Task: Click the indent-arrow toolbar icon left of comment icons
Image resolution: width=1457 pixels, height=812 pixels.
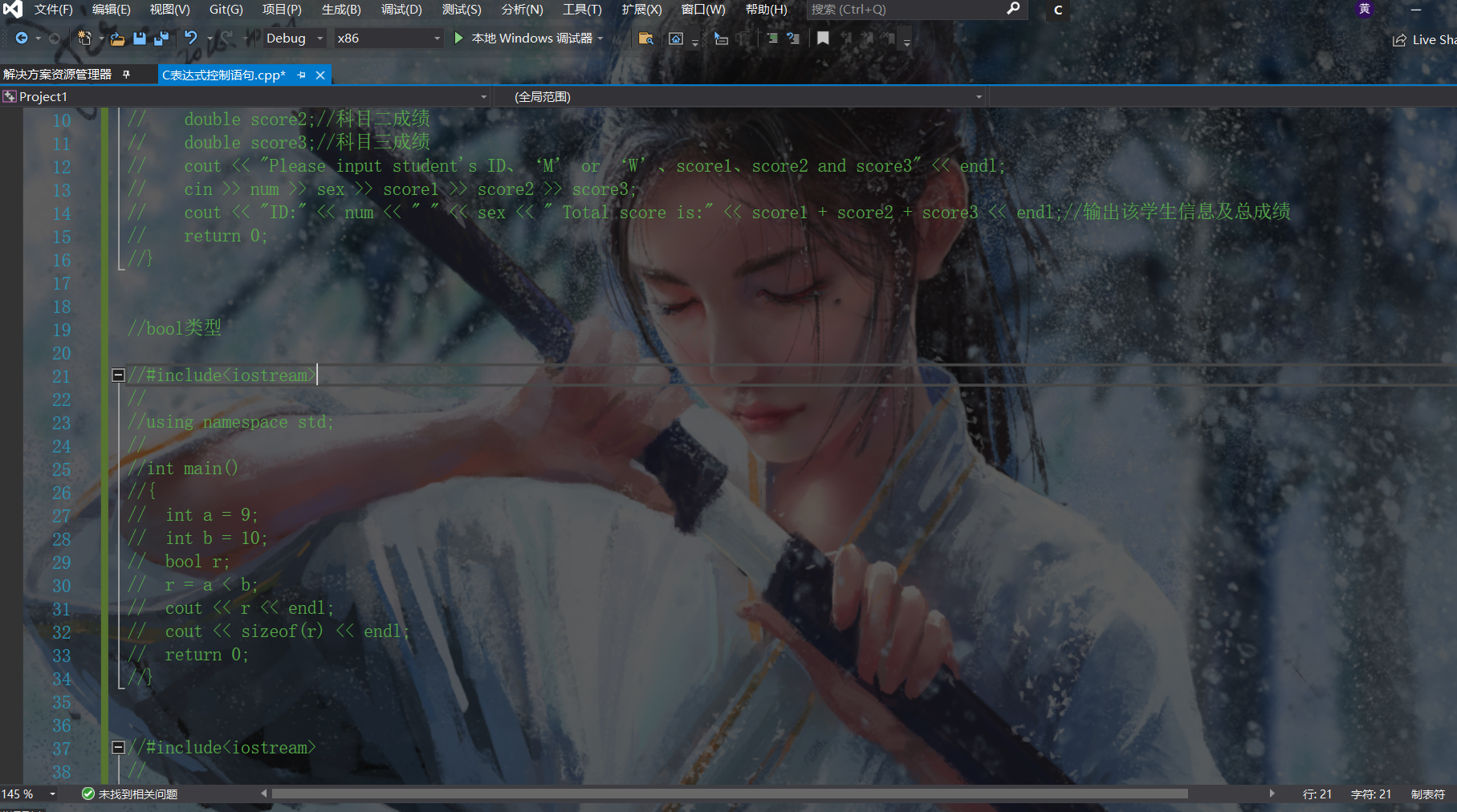Action: click(x=721, y=39)
